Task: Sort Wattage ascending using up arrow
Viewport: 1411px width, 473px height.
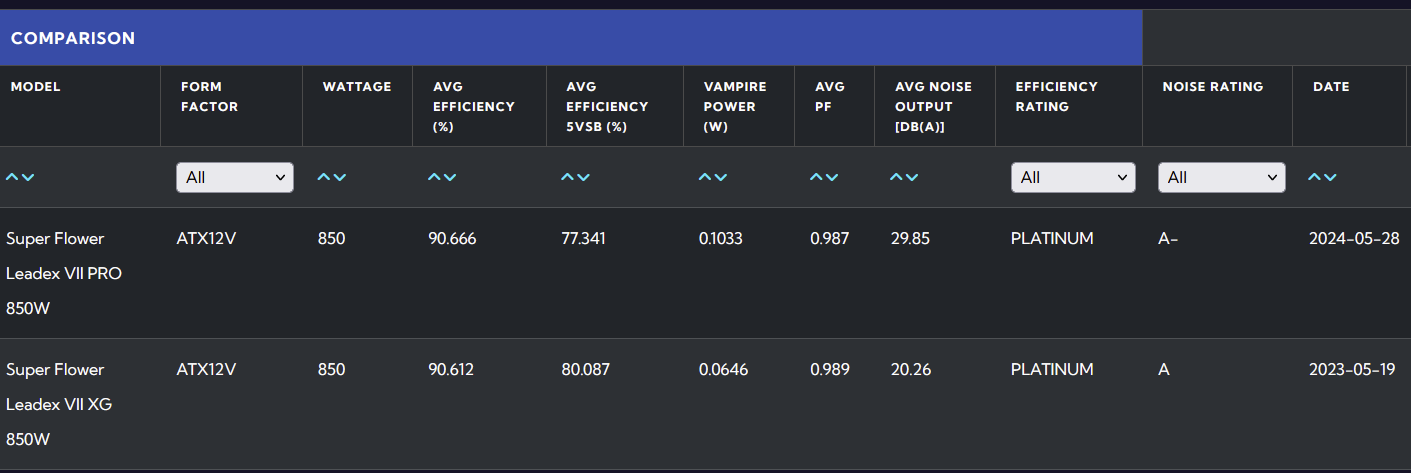Action: coord(324,177)
